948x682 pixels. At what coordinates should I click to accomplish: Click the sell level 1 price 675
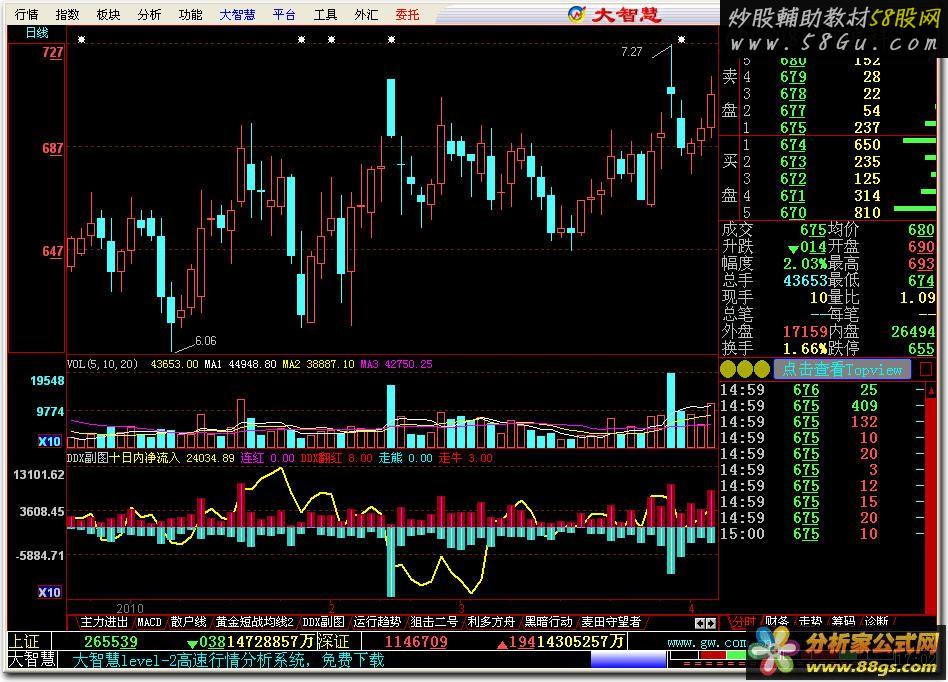click(793, 128)
